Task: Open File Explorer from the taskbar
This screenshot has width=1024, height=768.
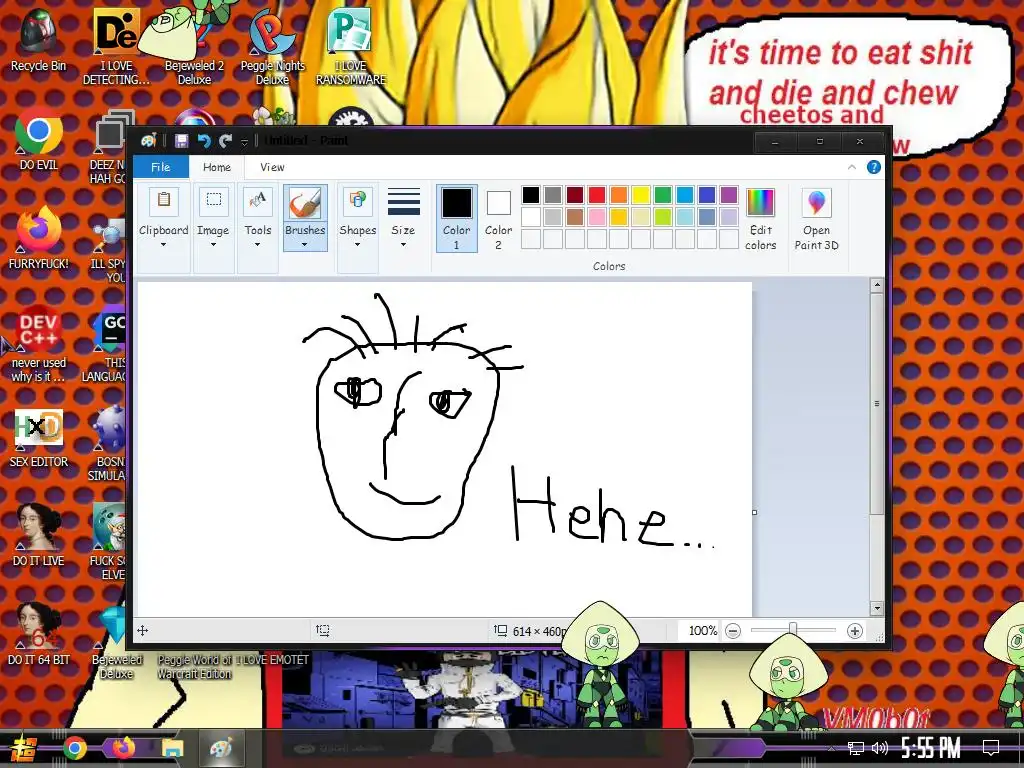Action: [x=172, y=748]
